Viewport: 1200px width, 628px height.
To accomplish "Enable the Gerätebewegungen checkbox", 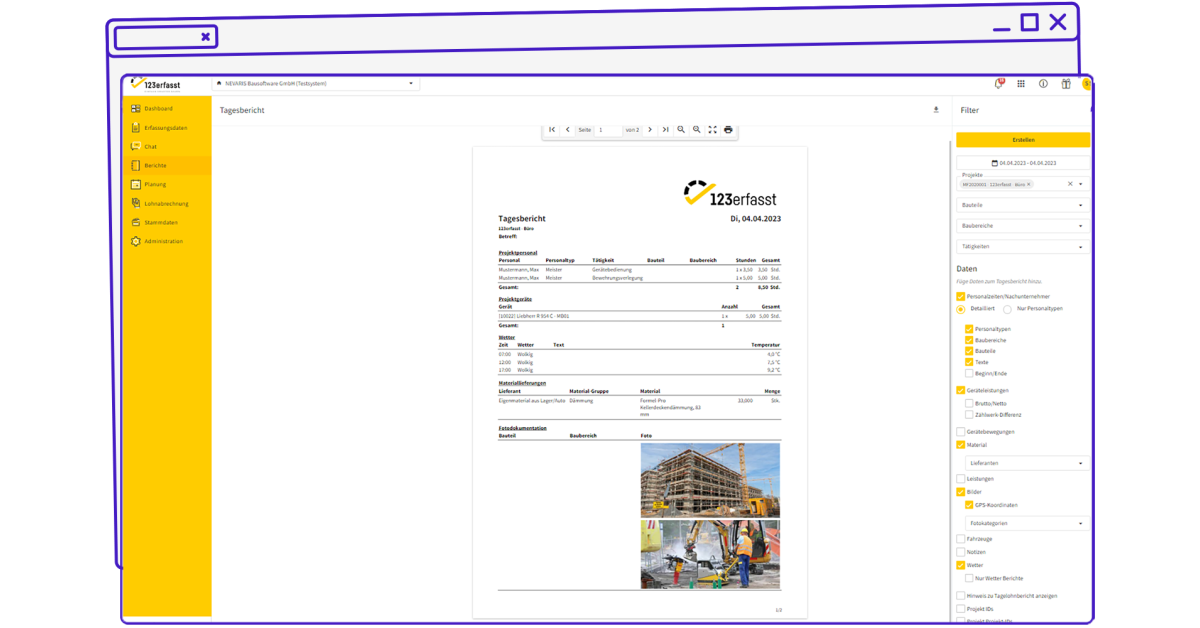I will pyautogui.click(x=961, y=432).
